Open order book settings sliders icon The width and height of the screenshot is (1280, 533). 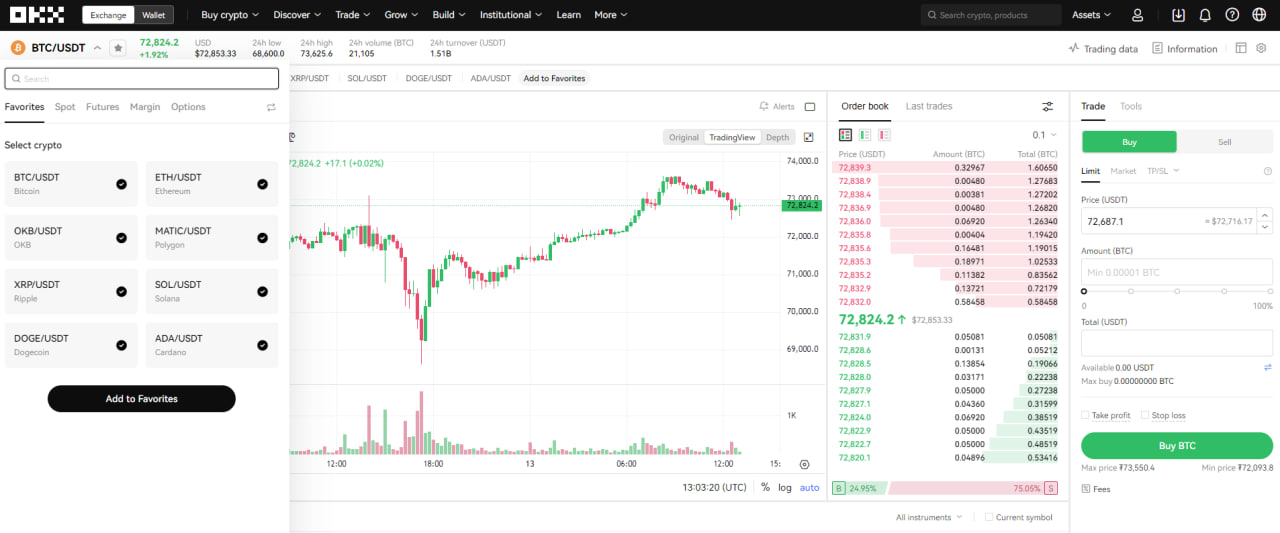[x=1048, y=106]
